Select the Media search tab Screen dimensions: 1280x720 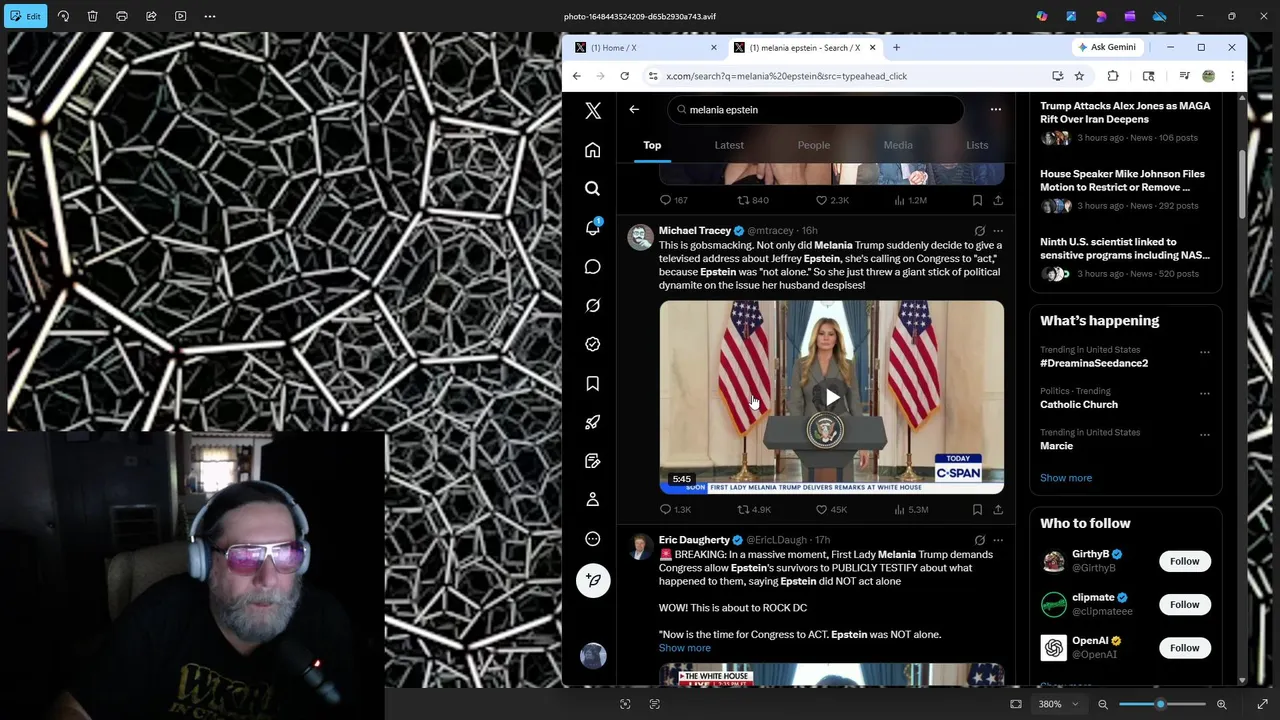[898, 145]
